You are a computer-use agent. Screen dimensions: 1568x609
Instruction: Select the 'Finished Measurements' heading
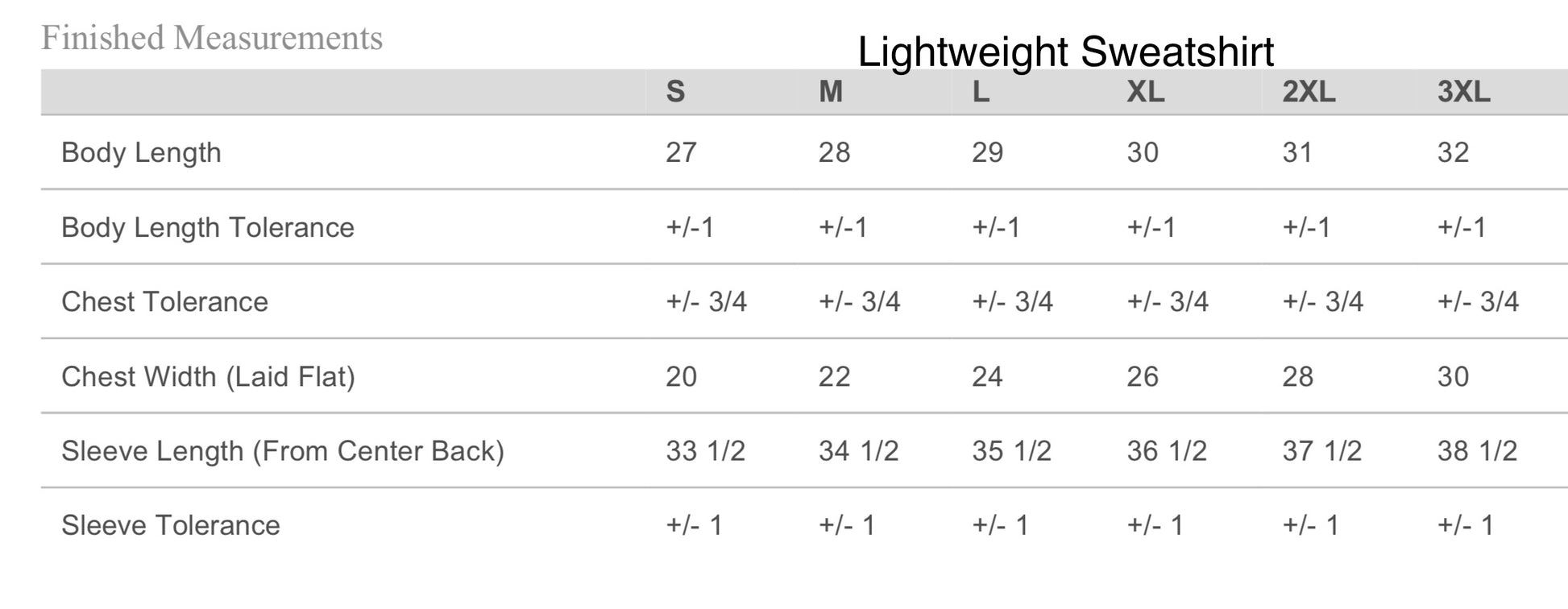pos(212,38)
